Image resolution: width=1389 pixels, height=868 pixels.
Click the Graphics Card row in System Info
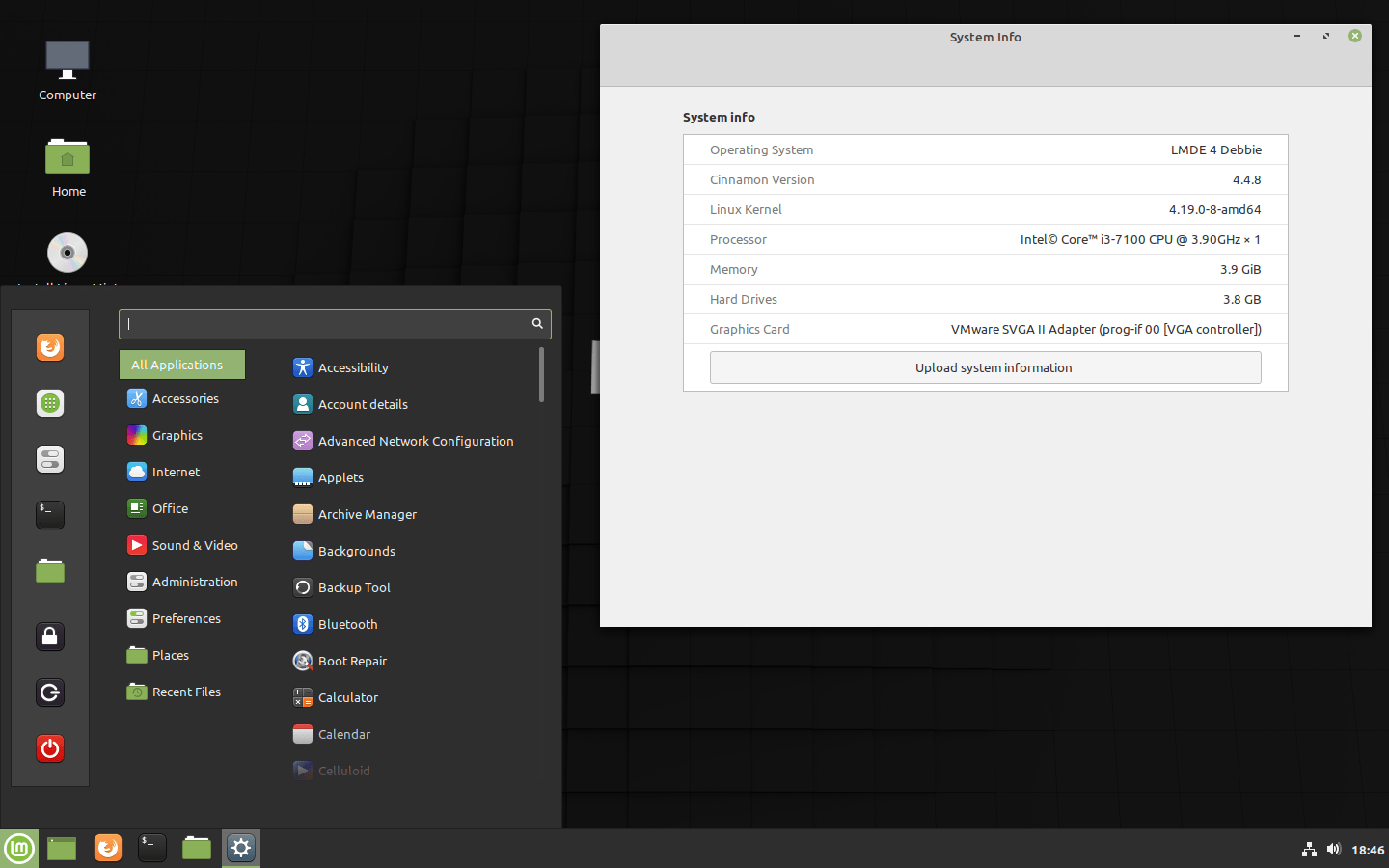tap(985, 329)
